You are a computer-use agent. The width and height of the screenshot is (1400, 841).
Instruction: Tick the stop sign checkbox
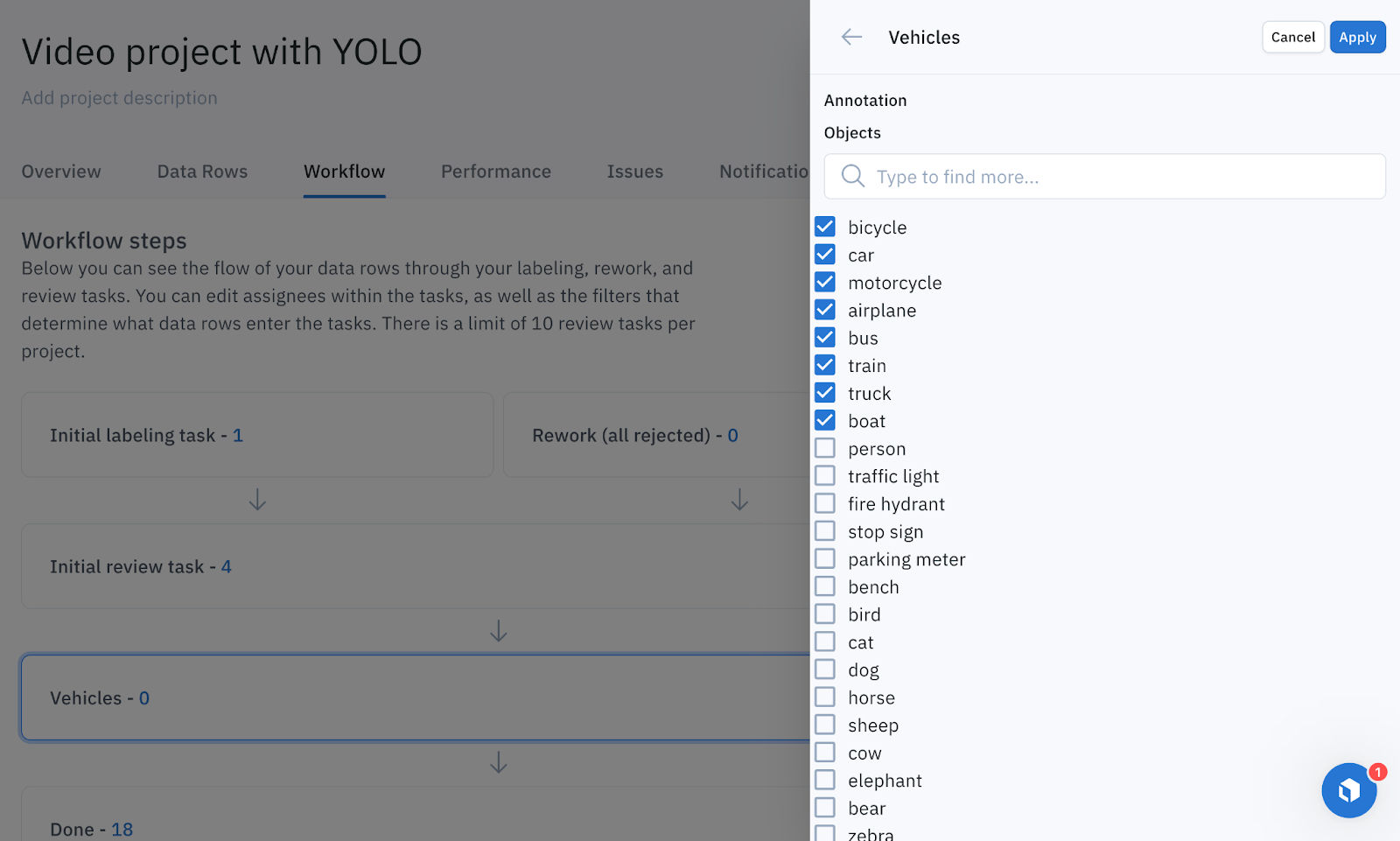click(825, 531)
